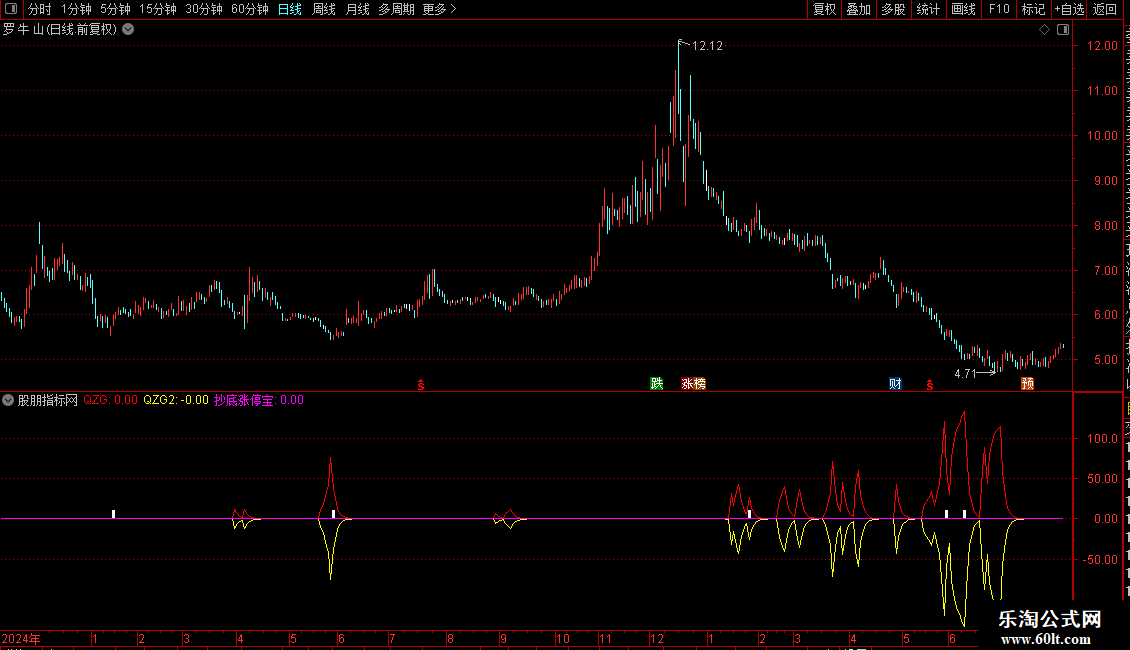Switch to 日线 daily chart
The width and height of the screenshot is (1130, 650).
pyautogui.click(x=290, y=9)
